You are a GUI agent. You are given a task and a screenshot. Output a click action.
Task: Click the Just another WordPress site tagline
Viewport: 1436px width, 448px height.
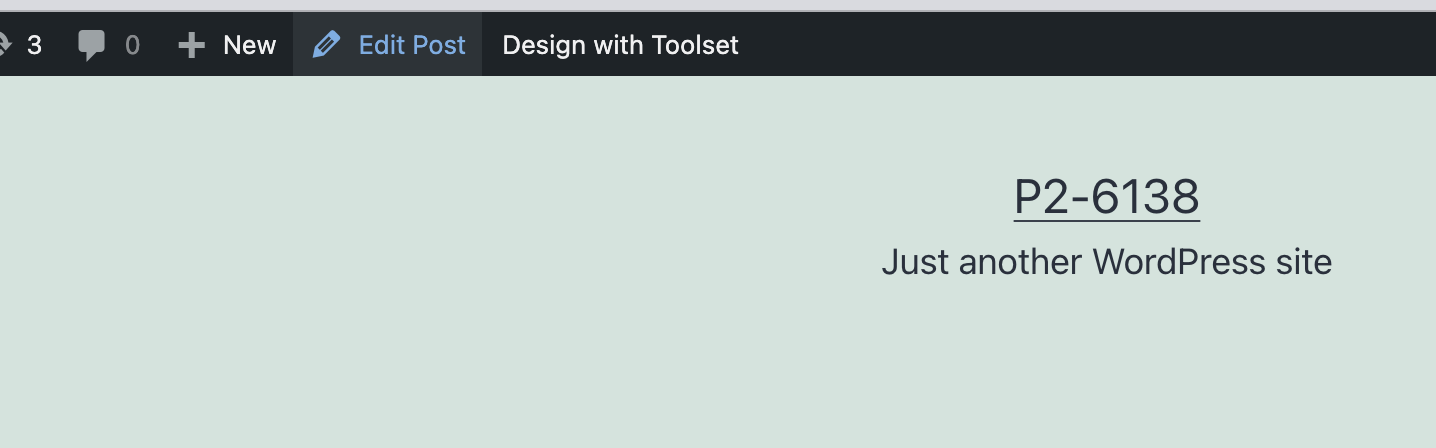click(1107, 262)
